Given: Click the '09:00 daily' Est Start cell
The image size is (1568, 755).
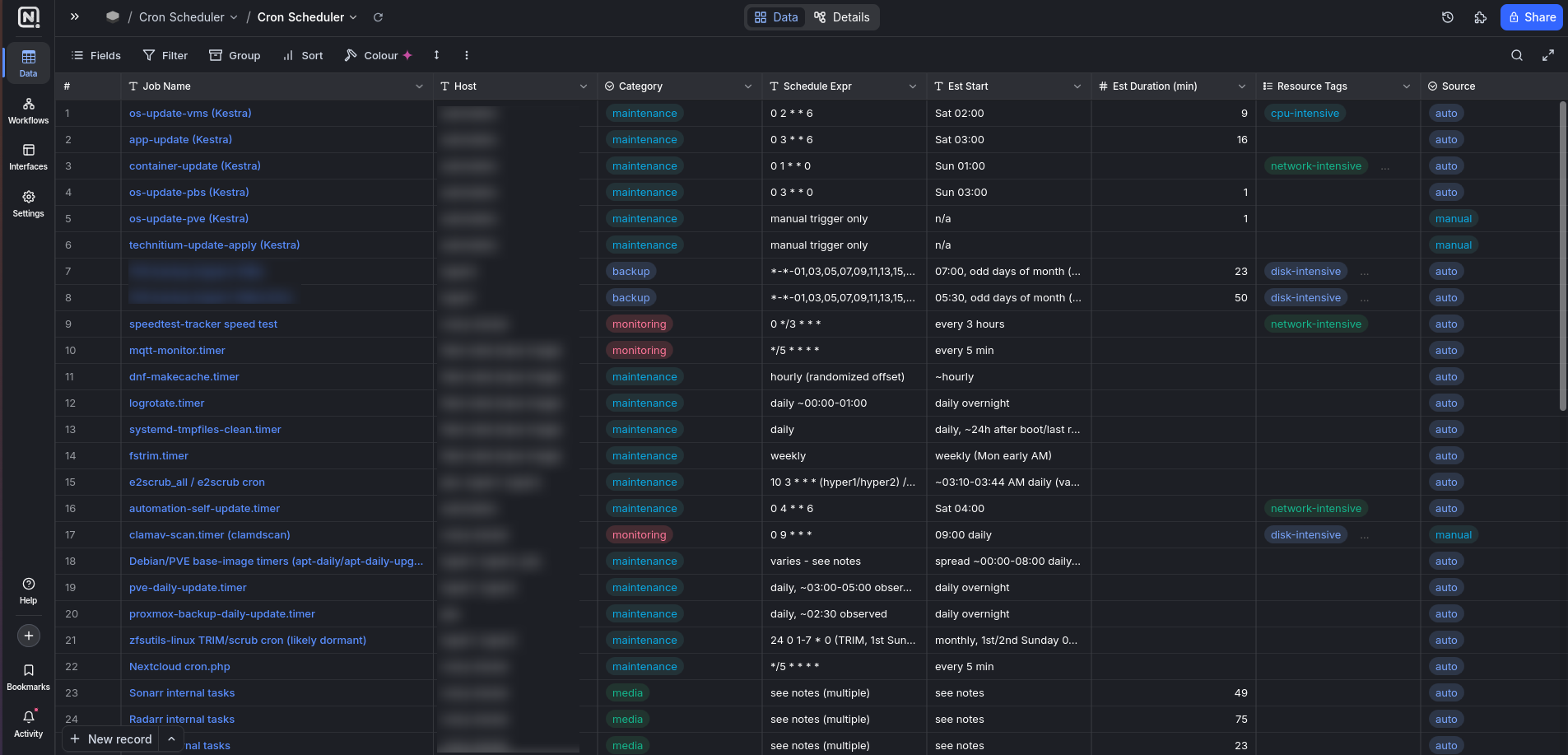Looking at the screenshot, I should 1009,534.
